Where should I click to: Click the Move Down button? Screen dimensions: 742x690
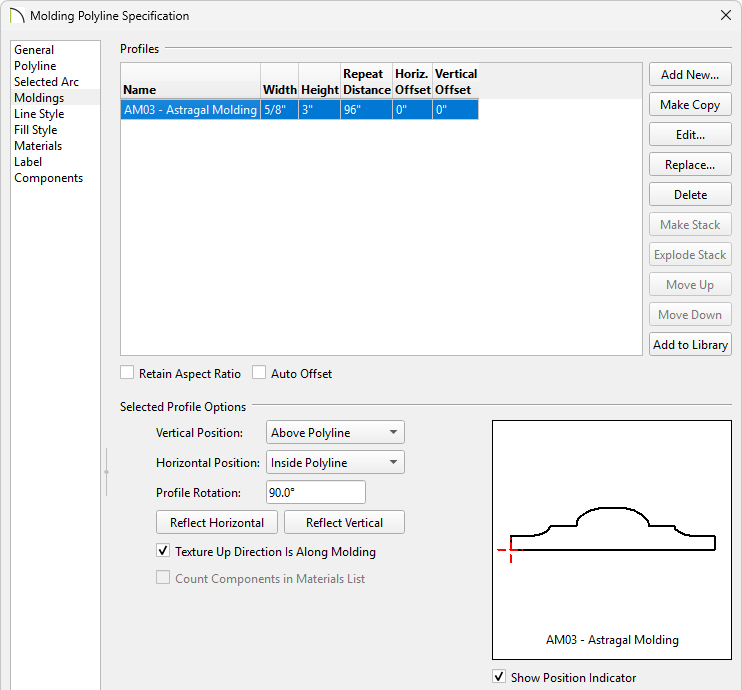click(690, 315)
